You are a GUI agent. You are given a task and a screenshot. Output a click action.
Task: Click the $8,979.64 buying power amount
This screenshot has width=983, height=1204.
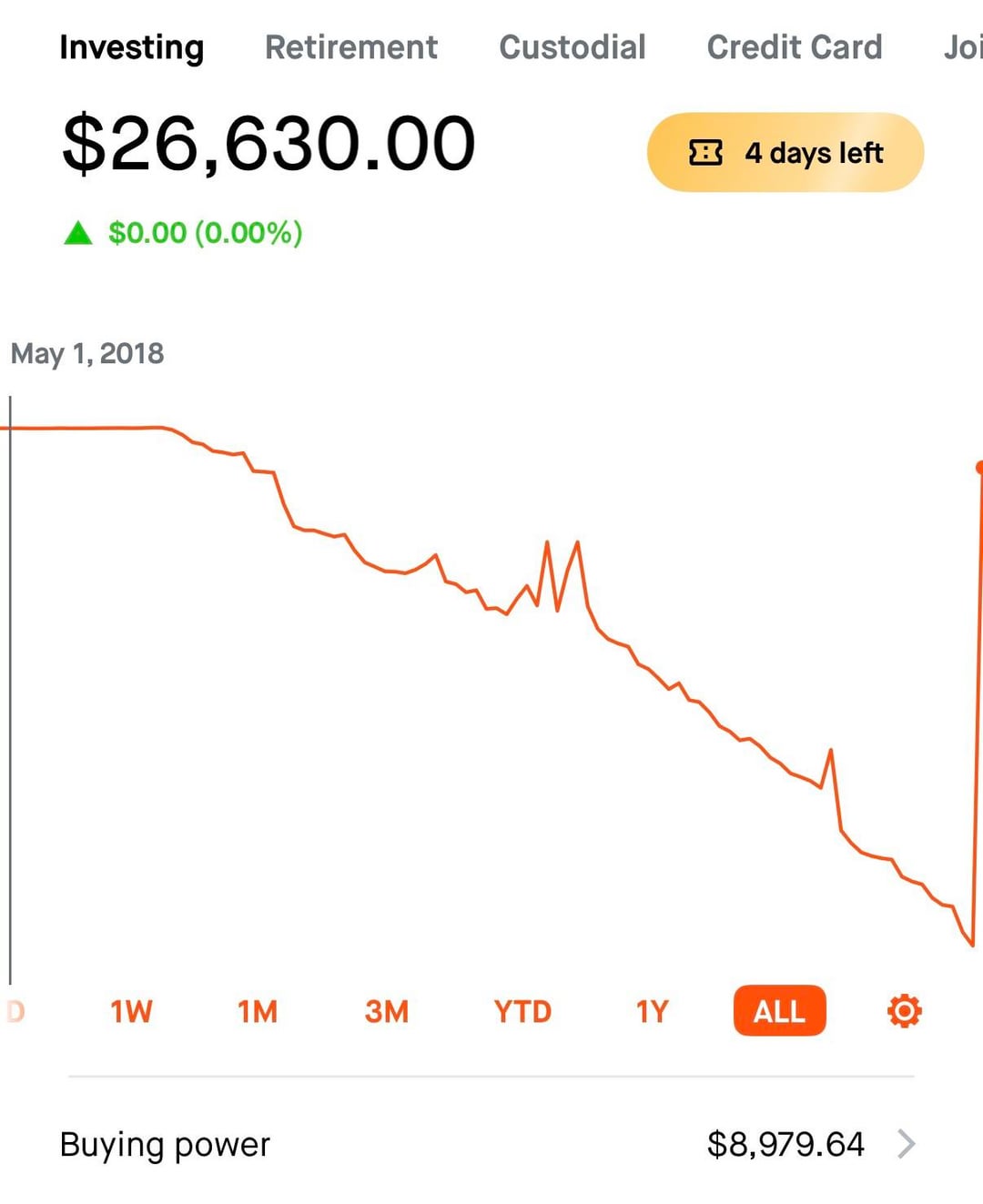point(785,1144)
